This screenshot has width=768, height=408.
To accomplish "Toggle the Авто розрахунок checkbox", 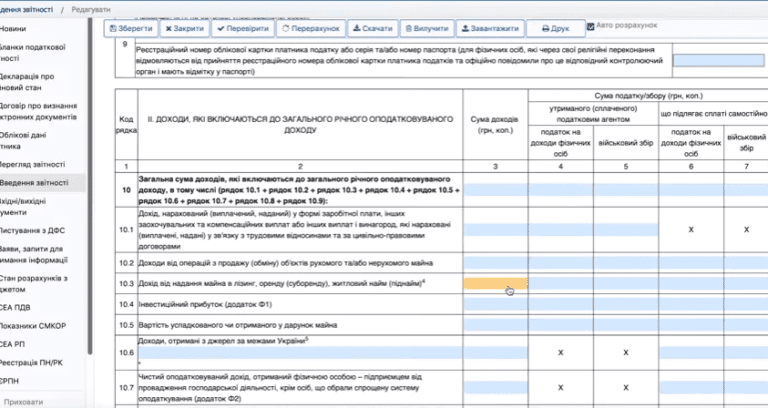I will coord(591,26).
